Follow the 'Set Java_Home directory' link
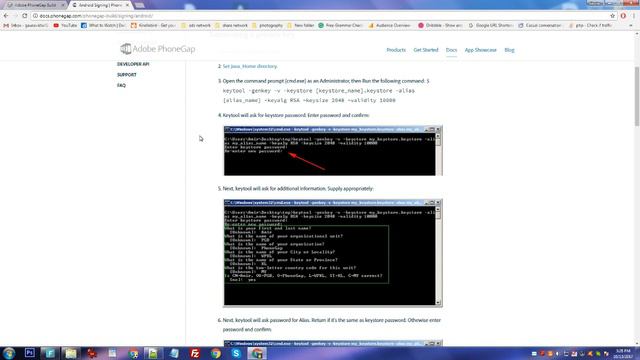 250,66
